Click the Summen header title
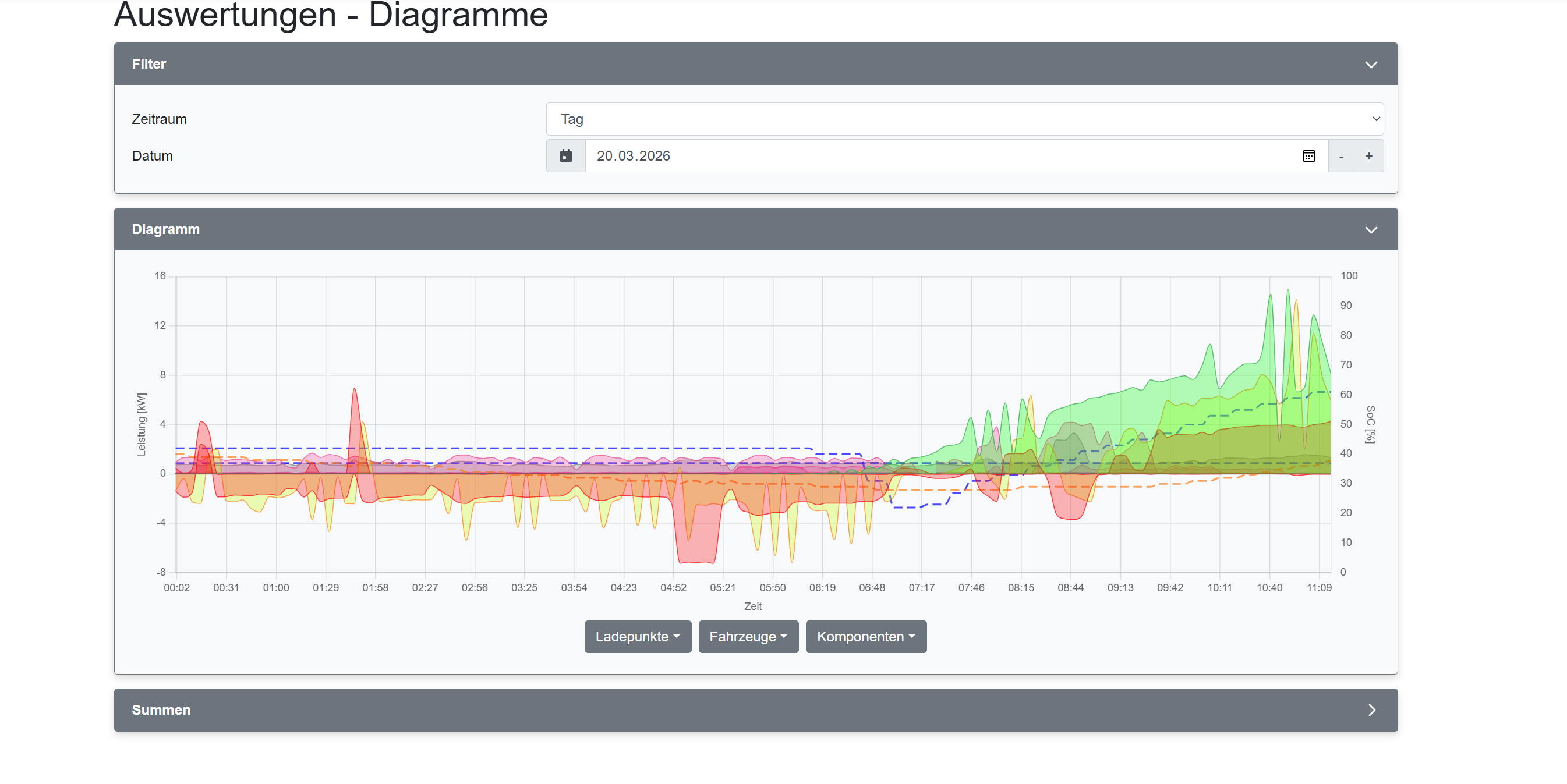The width and height of the screenshot is (1567, 784). [x=161, y=710]
